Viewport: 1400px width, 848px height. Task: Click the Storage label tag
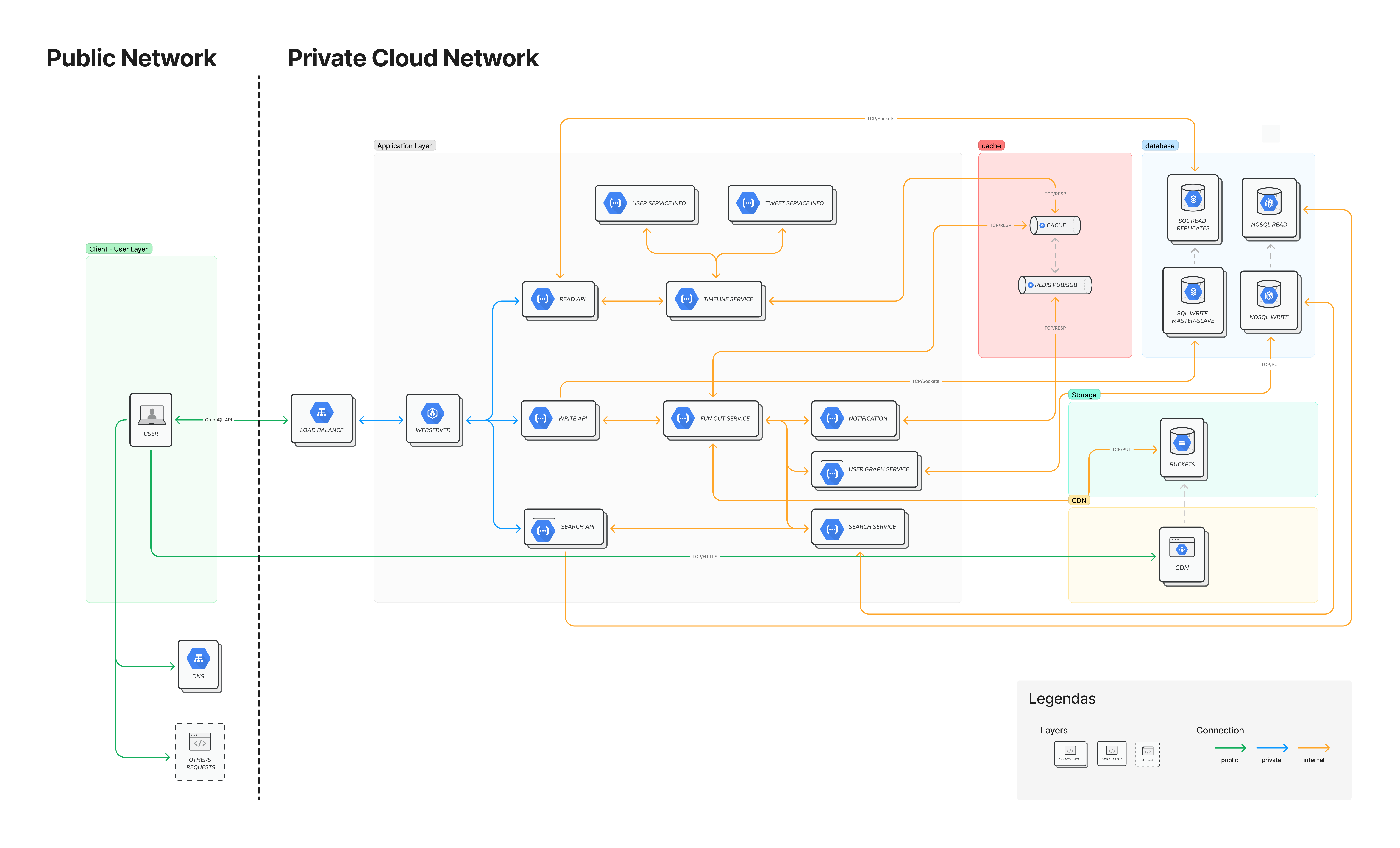tap(1084, 395)
